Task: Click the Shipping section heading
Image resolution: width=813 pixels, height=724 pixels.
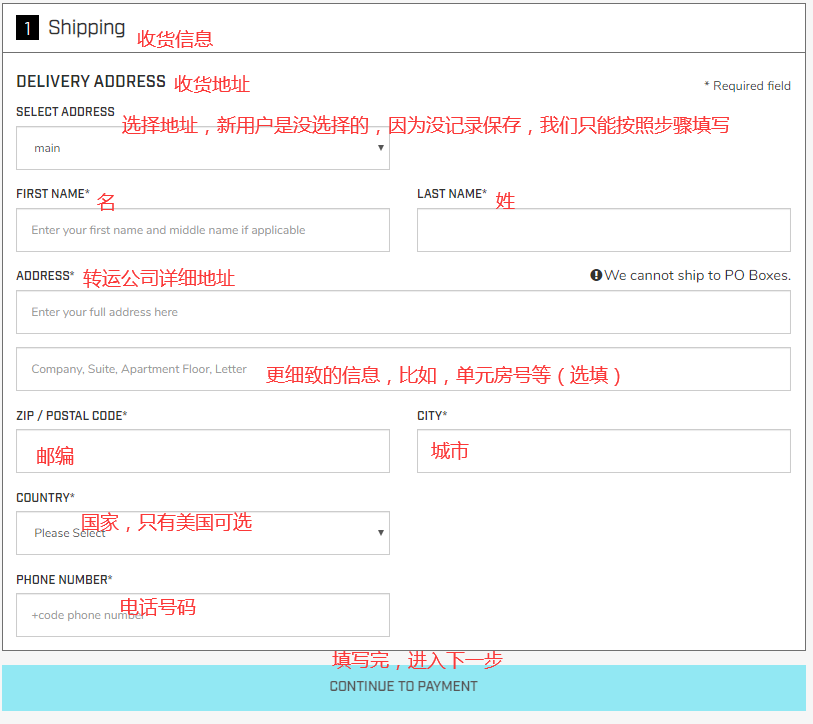Action: [x=86, y=28]
